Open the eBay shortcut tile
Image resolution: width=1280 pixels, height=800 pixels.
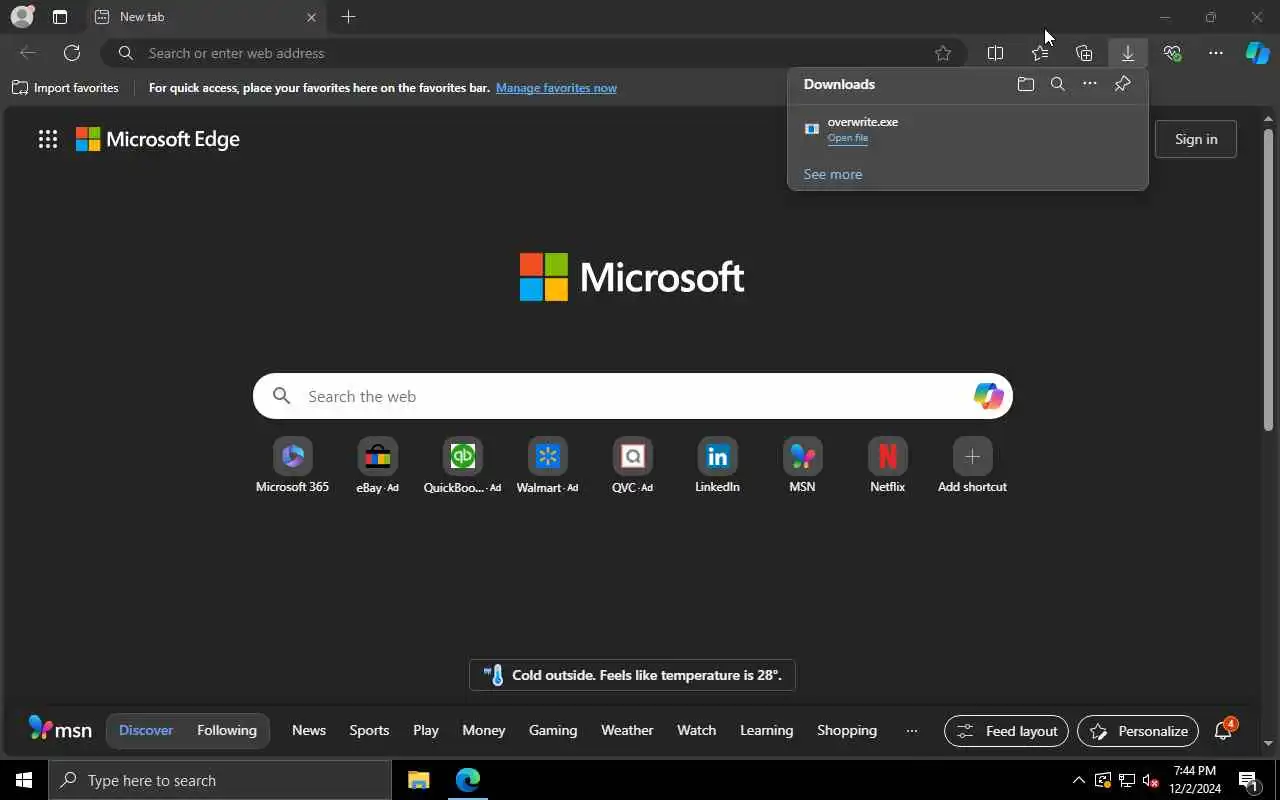pos(377,466)
